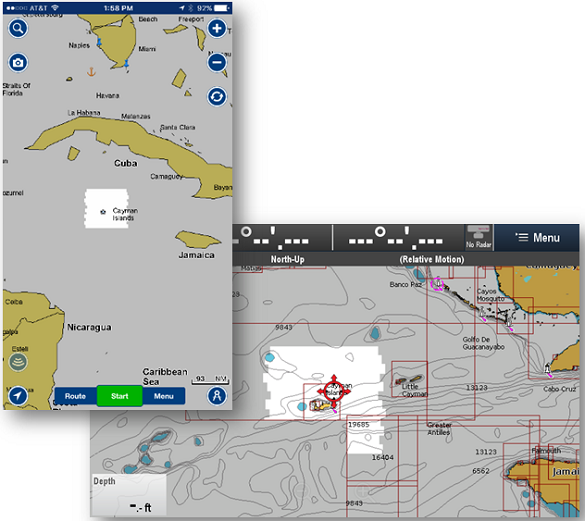Click the (Relative Motion) mode label

[432, 259]
